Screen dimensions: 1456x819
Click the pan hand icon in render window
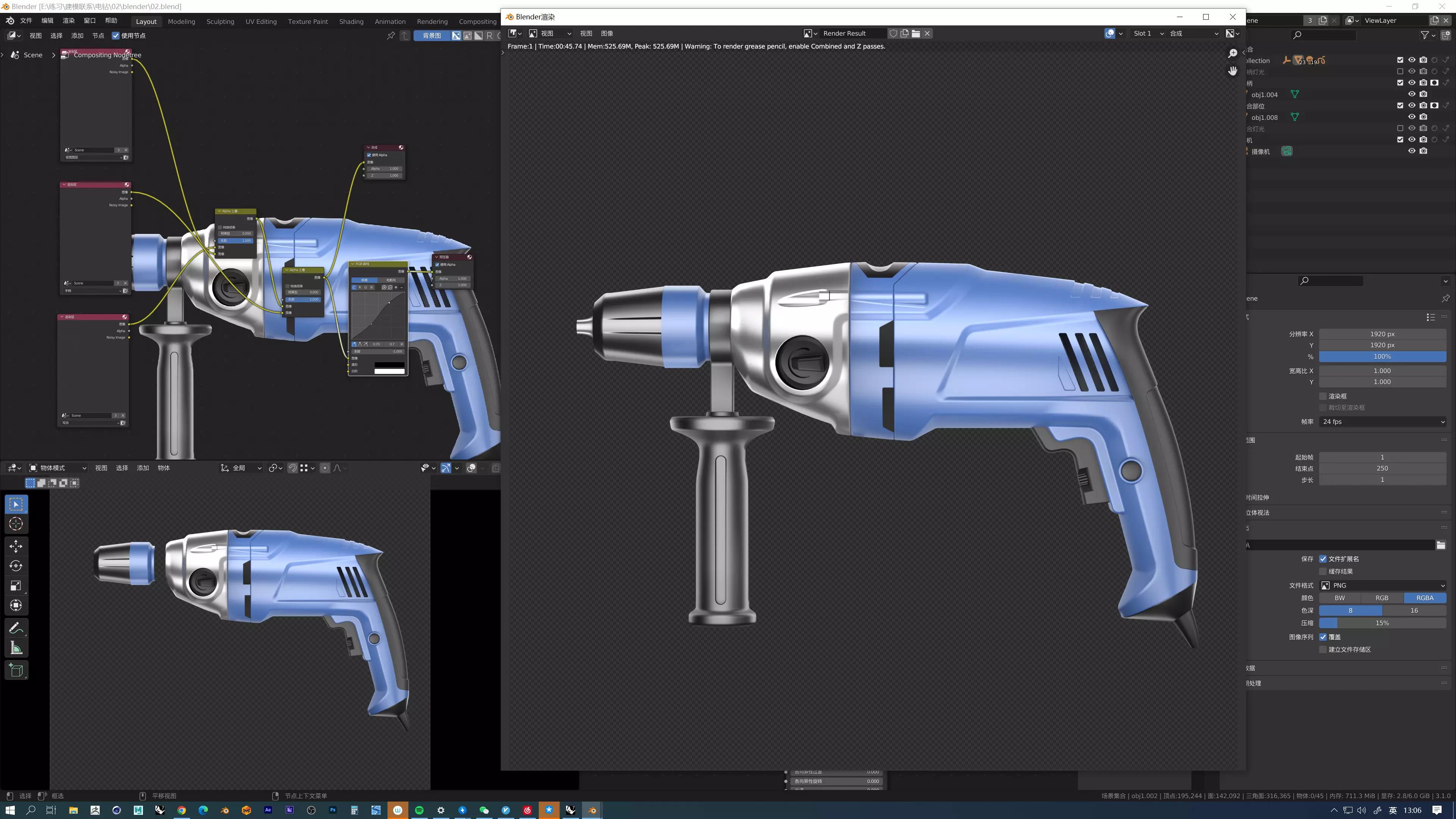point(1233,71)
